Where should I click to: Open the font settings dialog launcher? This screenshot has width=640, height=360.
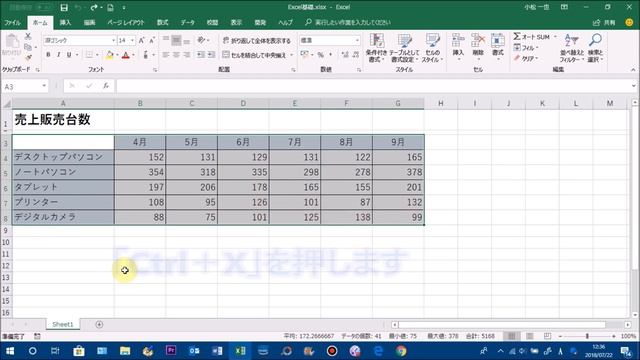coord(155,70)
